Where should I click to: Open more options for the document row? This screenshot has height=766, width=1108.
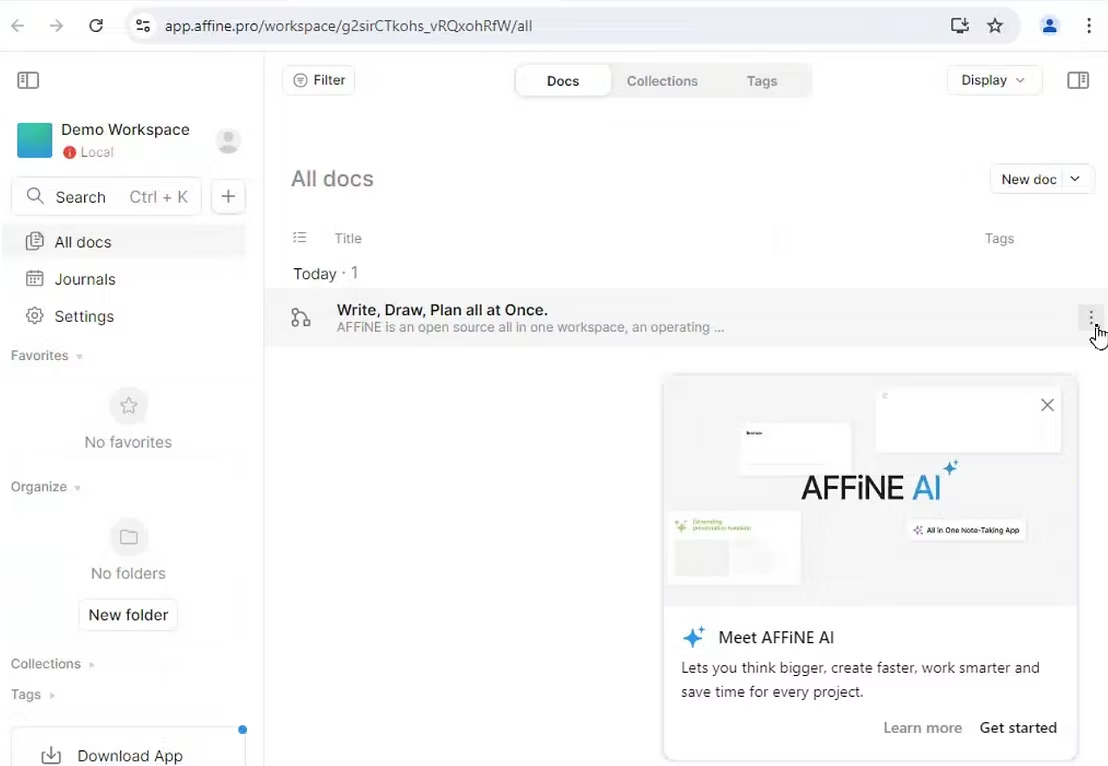[x=1091, y=317]
